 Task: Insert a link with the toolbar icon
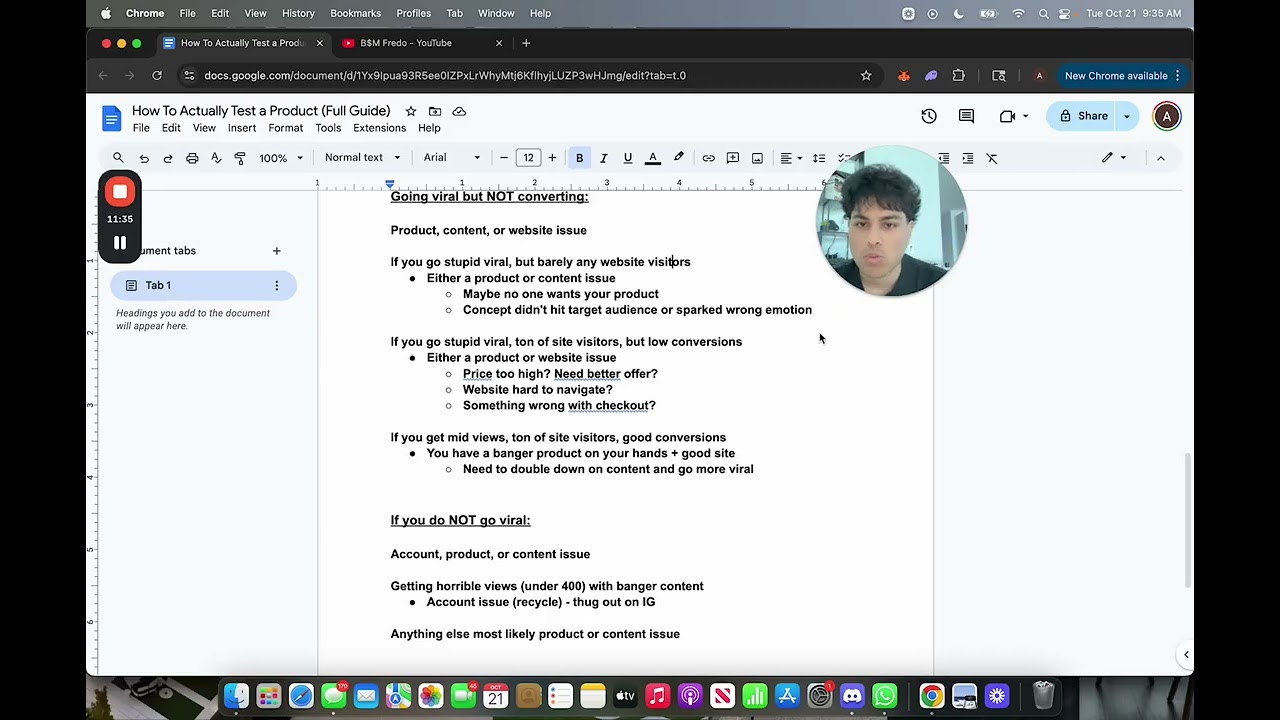[x=708, y=158]
